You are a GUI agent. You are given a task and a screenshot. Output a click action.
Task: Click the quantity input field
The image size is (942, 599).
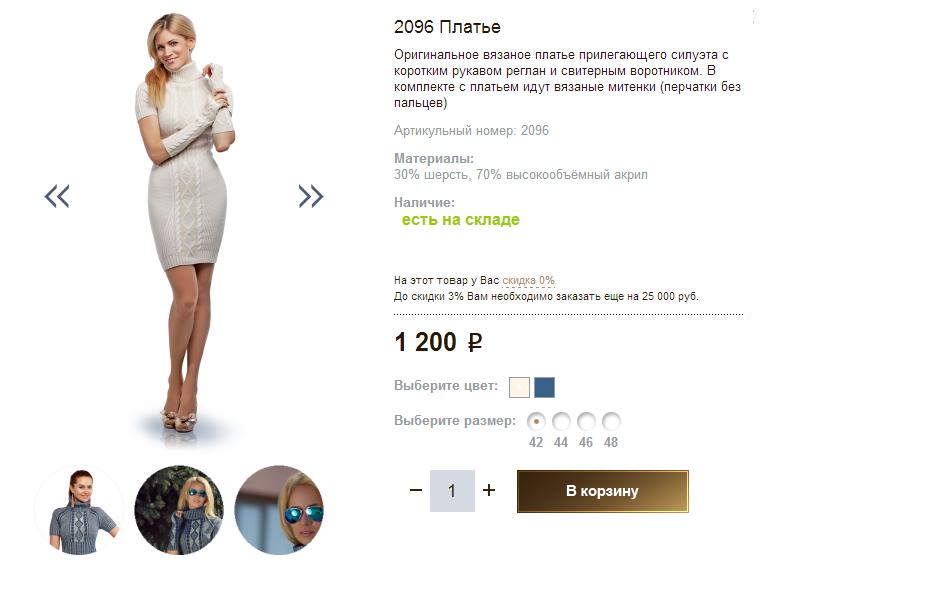click(x=452, y=491)
